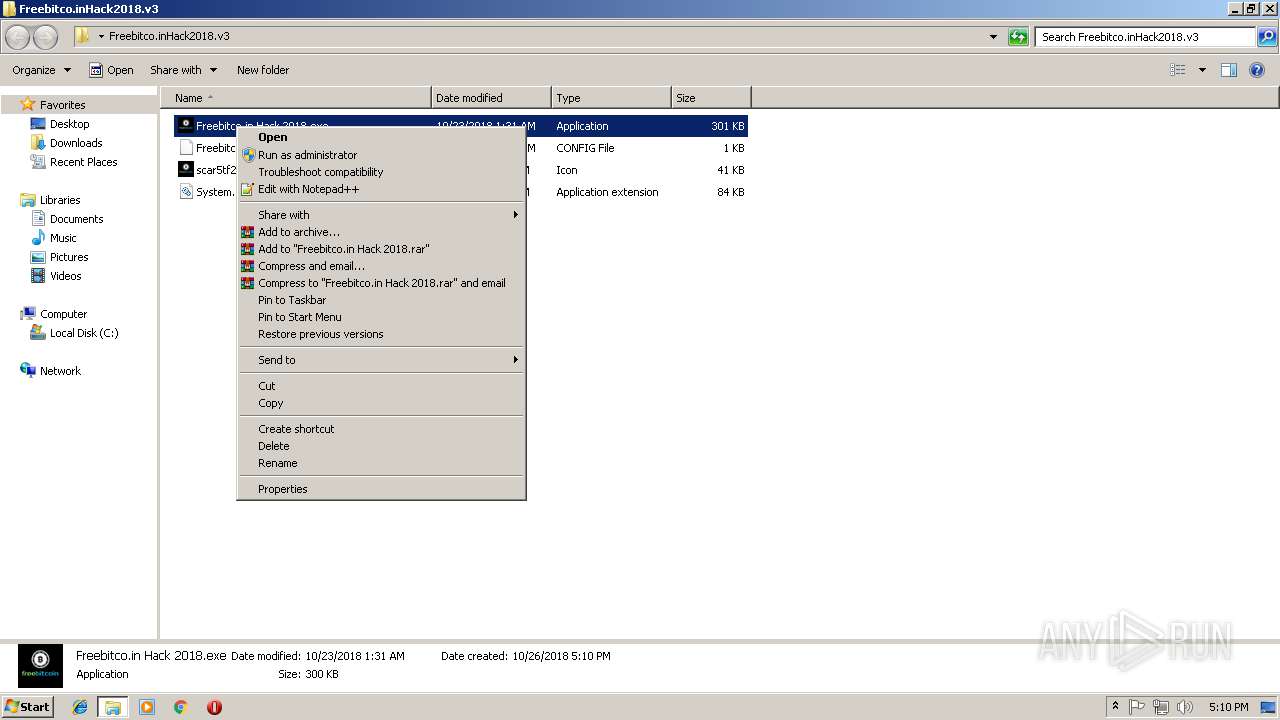Sort by the Name column header

(x=296, y=98)
